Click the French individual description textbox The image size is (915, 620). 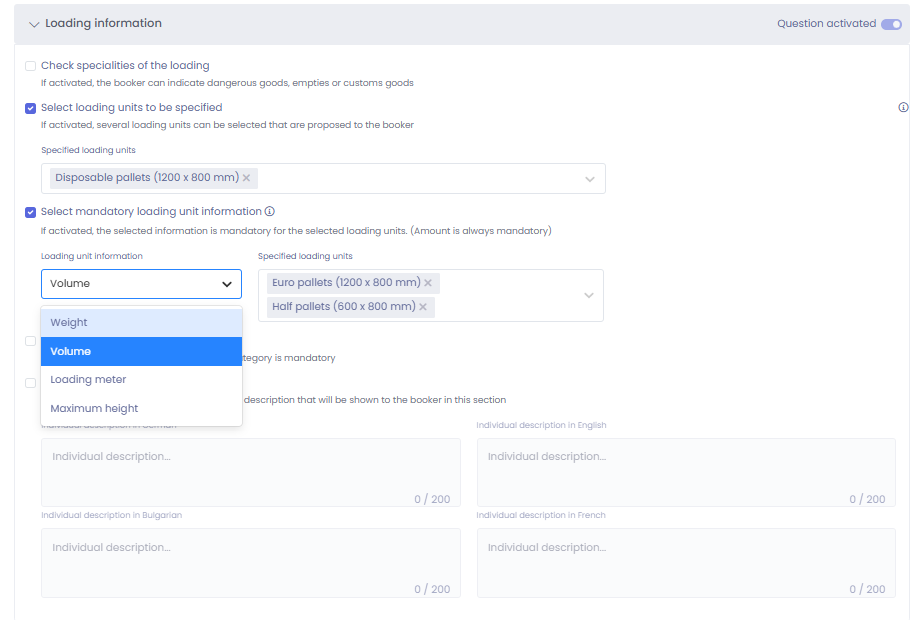tap(685, 562)
